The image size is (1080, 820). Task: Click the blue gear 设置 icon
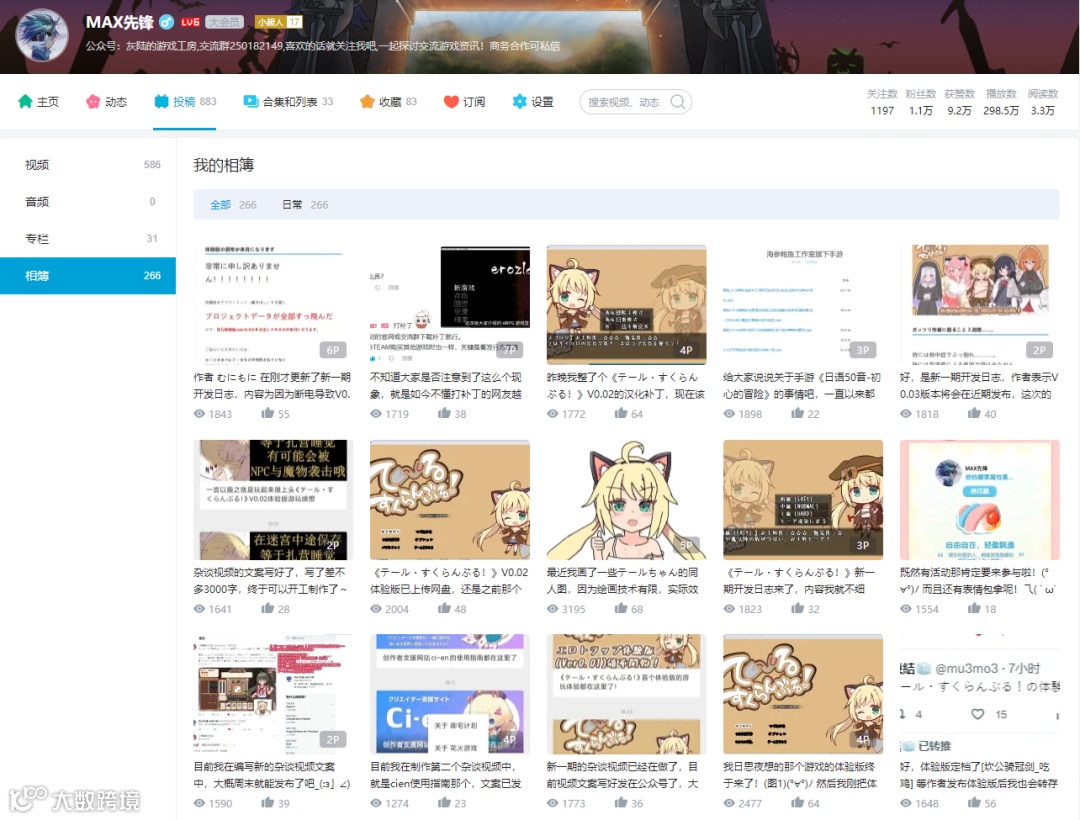519,102
